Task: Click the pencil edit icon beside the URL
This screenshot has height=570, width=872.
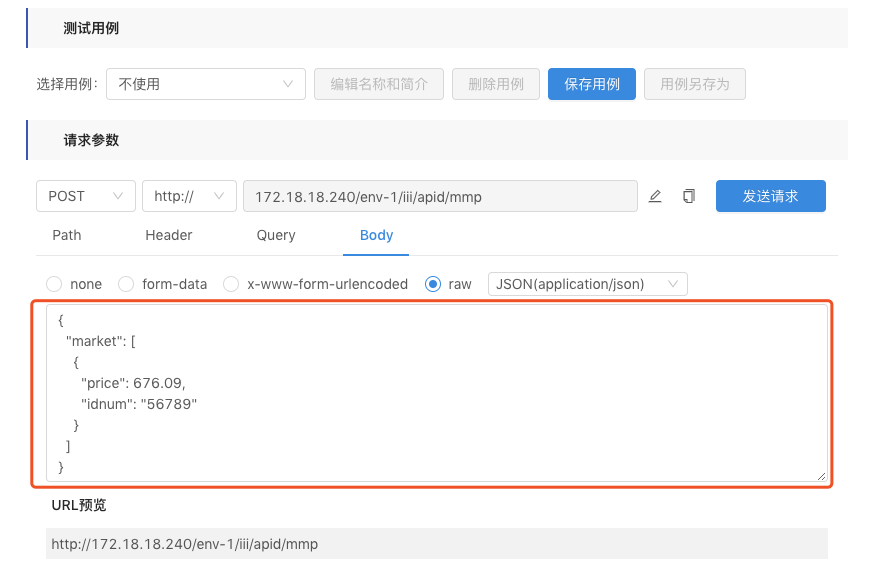Action: click(655, 196)
